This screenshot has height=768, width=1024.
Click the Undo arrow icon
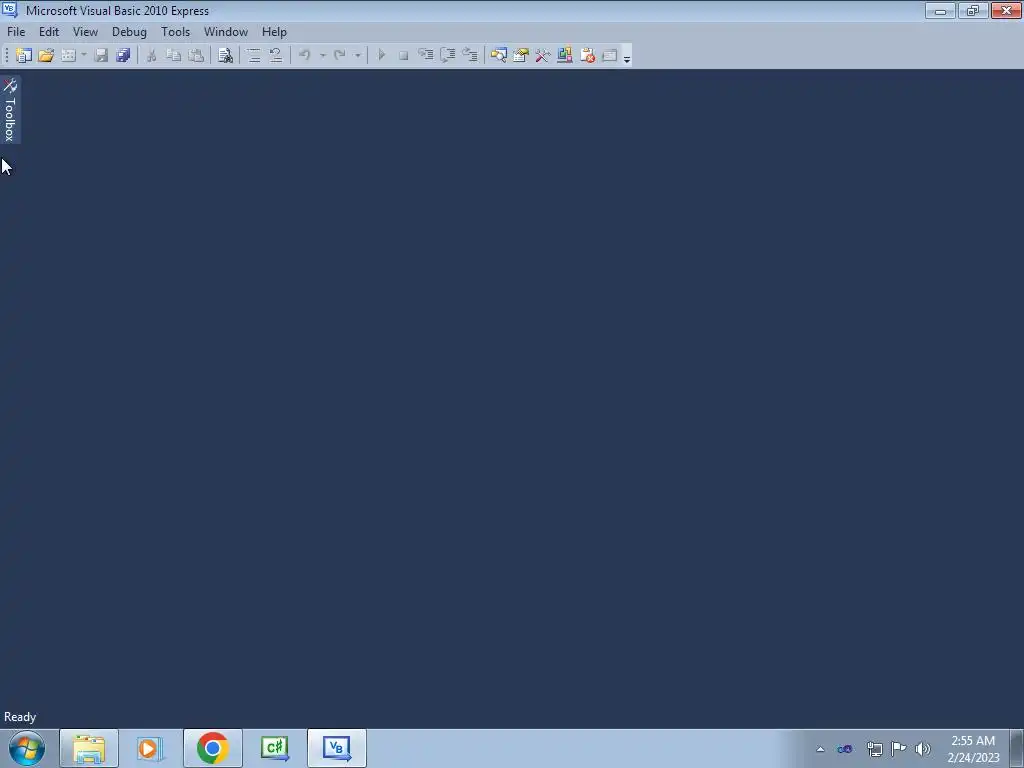(x=304, y=56)
